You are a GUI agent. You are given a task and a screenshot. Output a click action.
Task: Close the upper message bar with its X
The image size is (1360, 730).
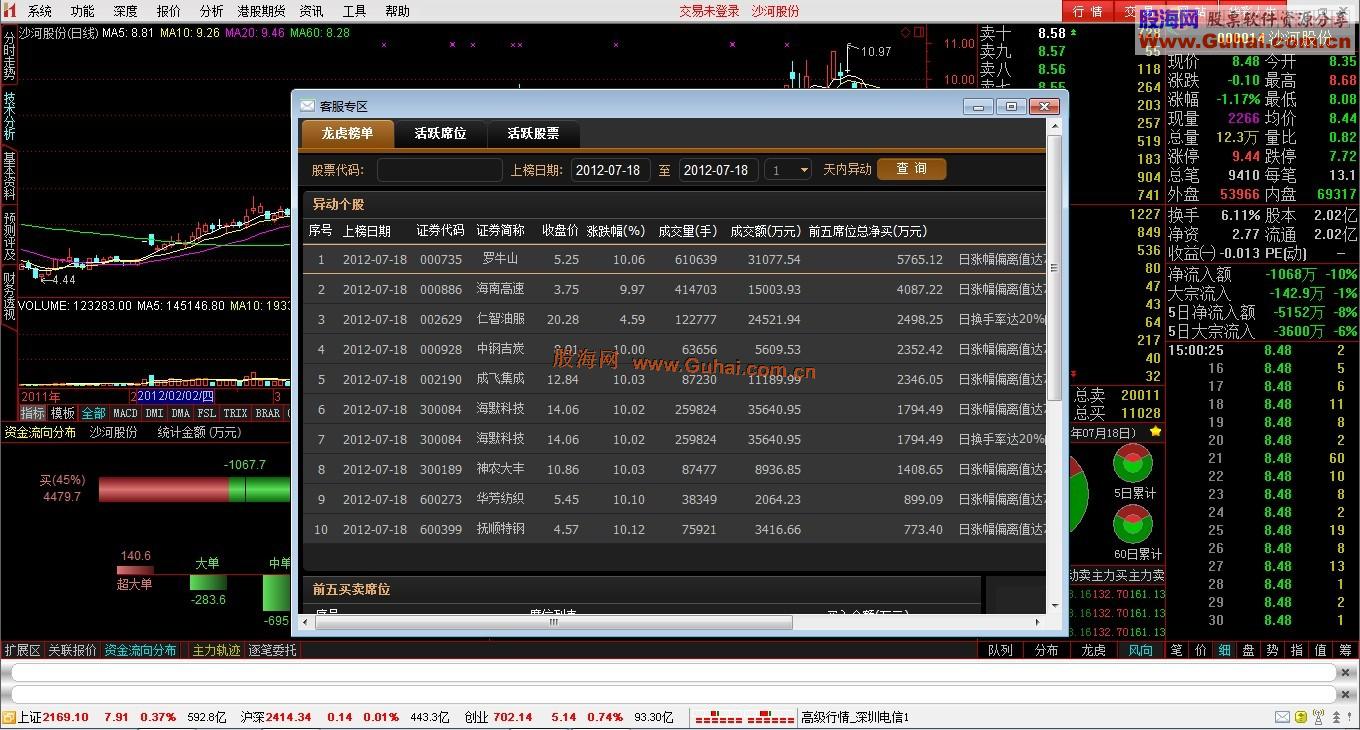click(x=1346, y=673)
